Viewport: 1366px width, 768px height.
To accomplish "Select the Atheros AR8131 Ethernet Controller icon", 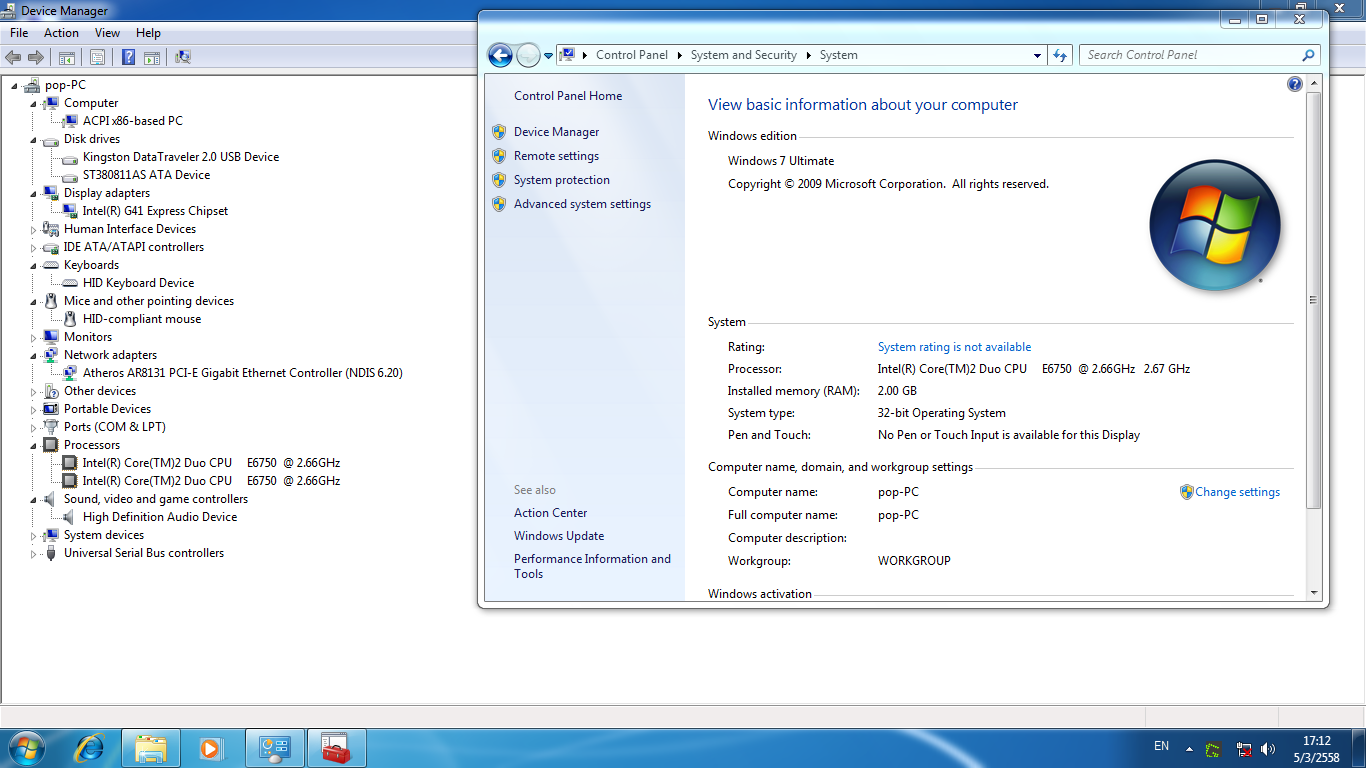I will click(x=70, y=373).
